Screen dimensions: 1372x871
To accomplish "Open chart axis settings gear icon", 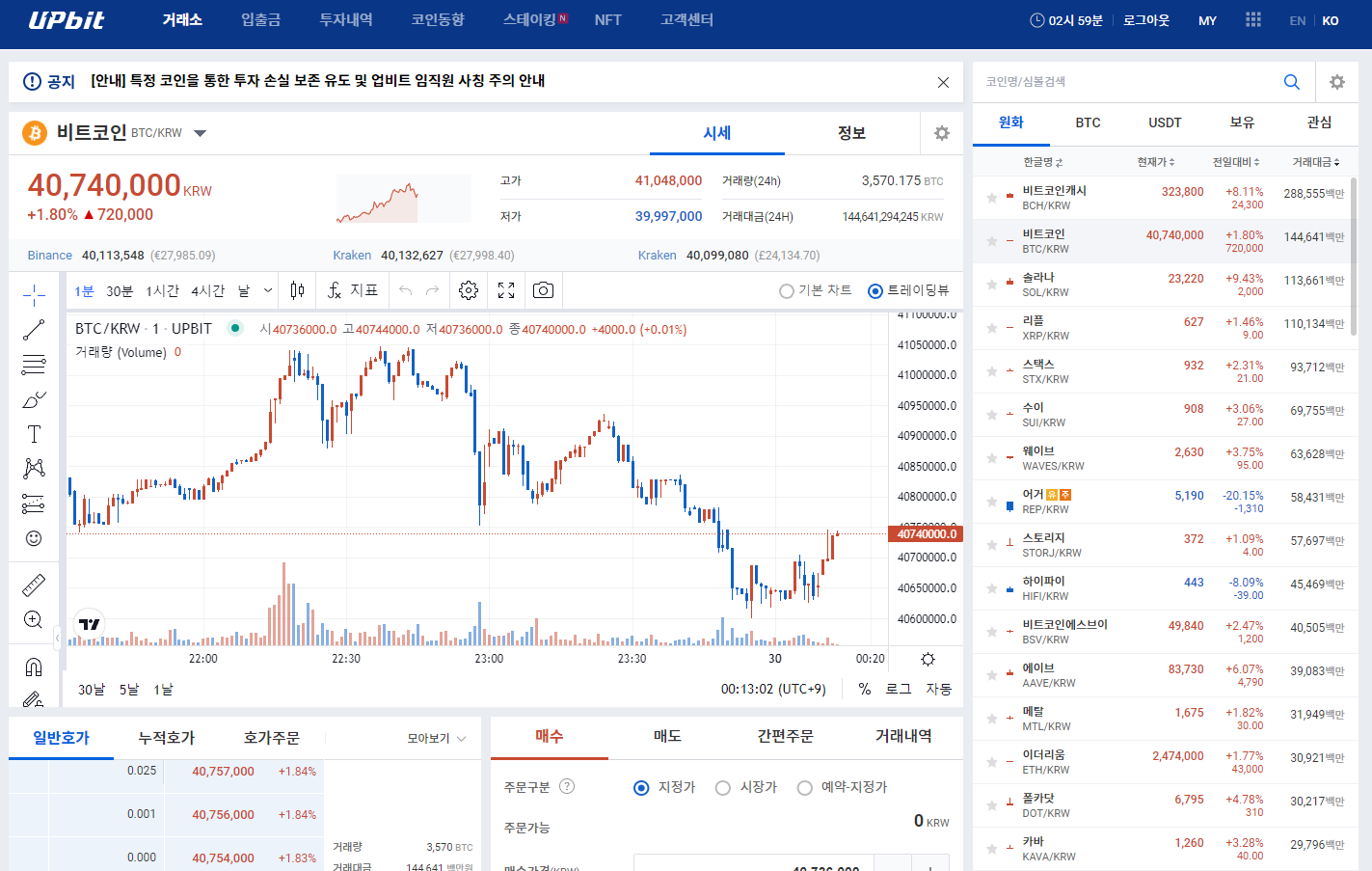I will point(928,659).
